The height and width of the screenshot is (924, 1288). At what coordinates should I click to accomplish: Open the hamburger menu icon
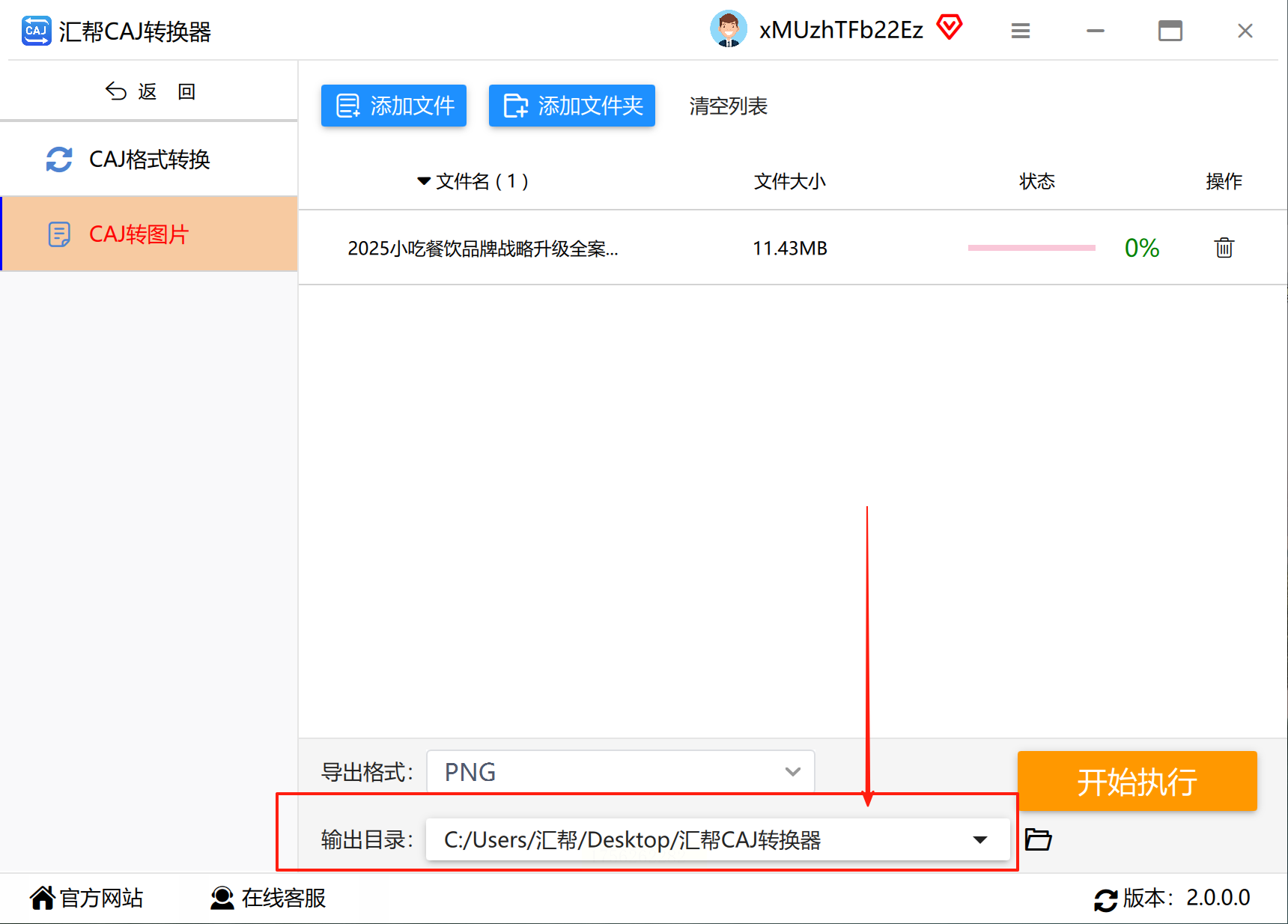tap(1020, 31)
